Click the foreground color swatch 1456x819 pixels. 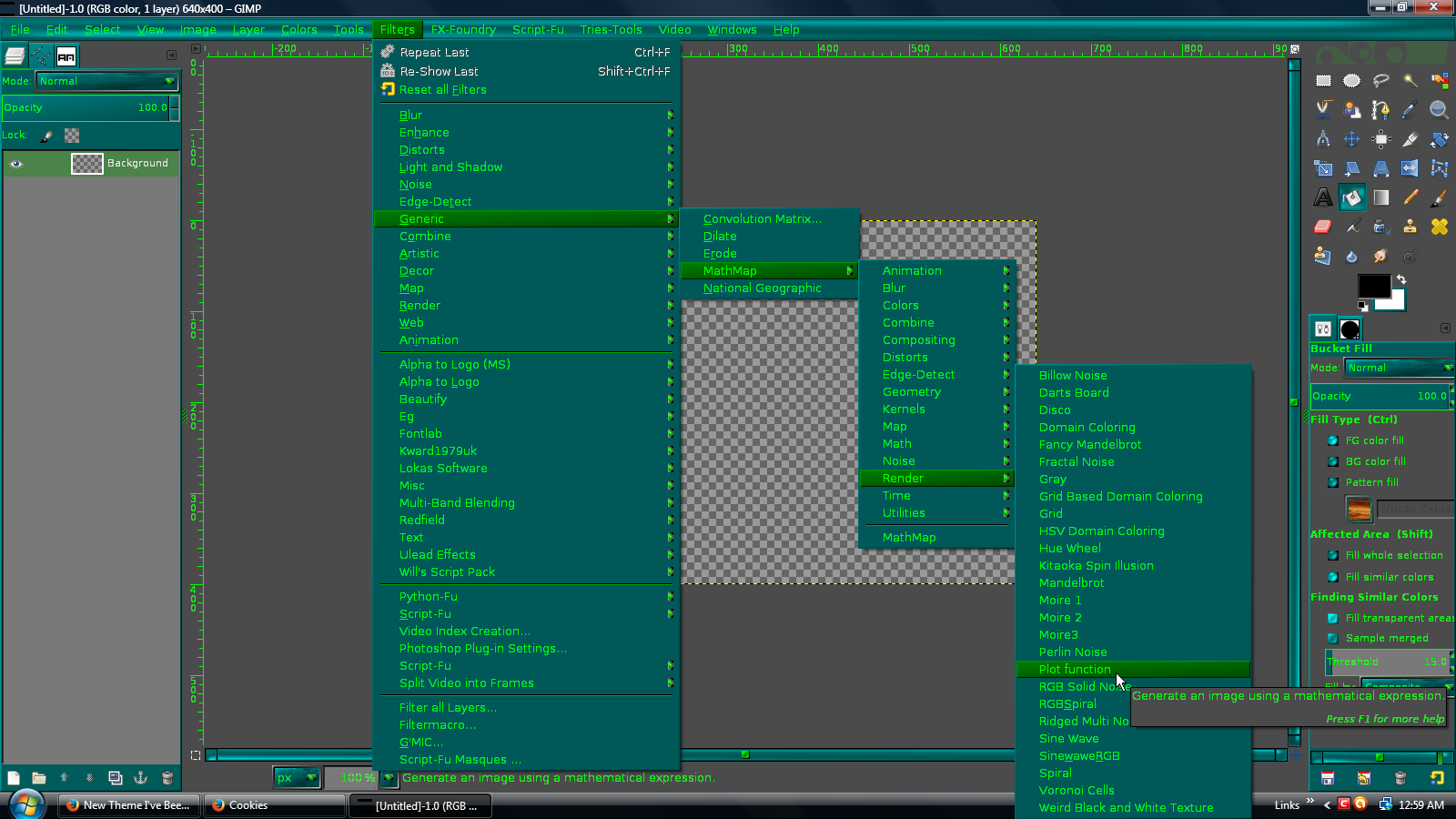tap(1373, 286)
